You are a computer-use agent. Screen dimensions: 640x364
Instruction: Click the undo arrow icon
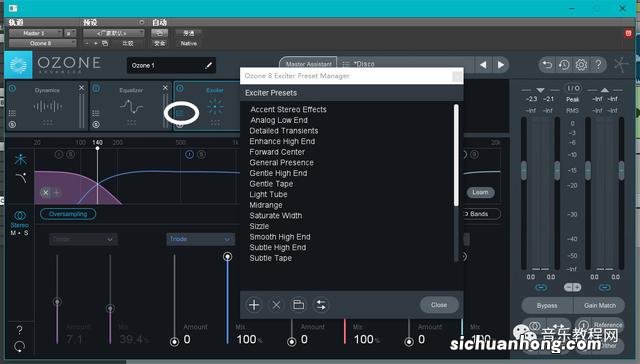pyautogui.click(x=547, y=64)
